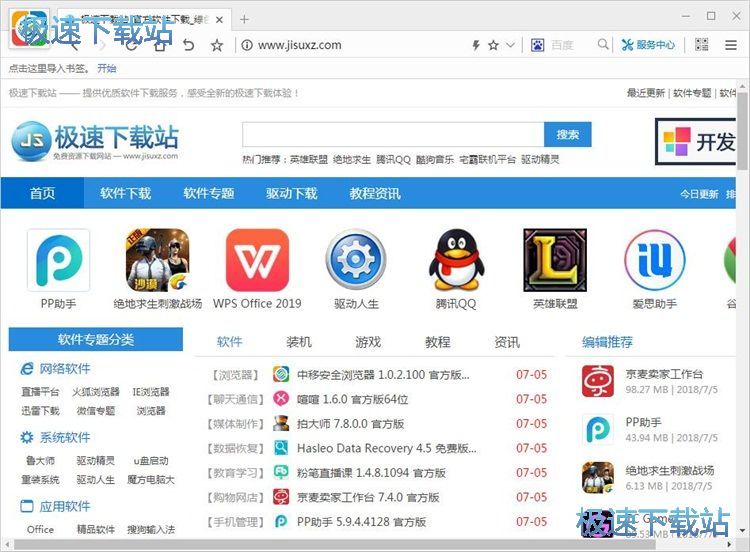Switch to the 装机 tab
This screenshot has height=552, width=750.
299,342
